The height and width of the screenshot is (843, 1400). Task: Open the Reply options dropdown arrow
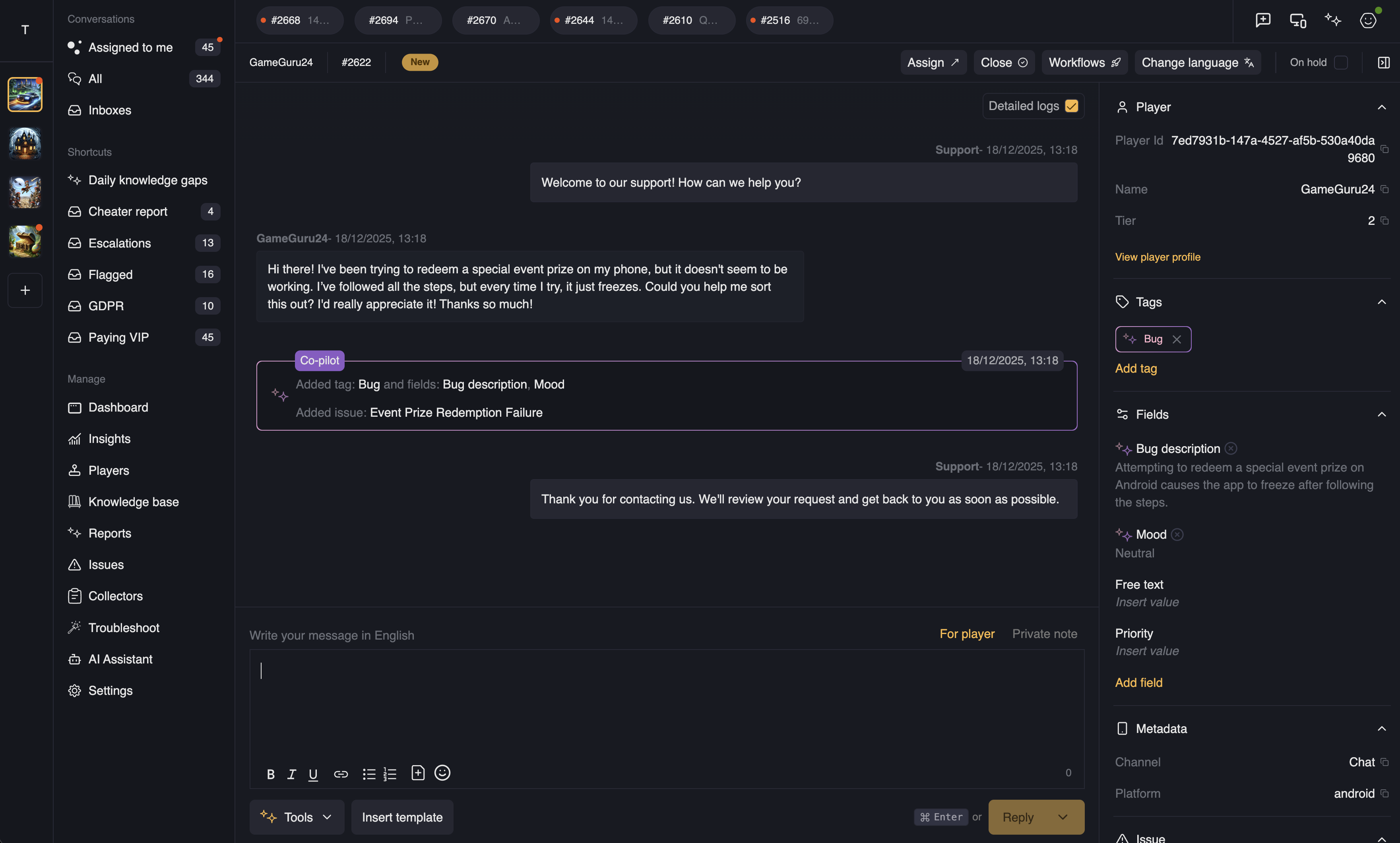point(1063,817)
